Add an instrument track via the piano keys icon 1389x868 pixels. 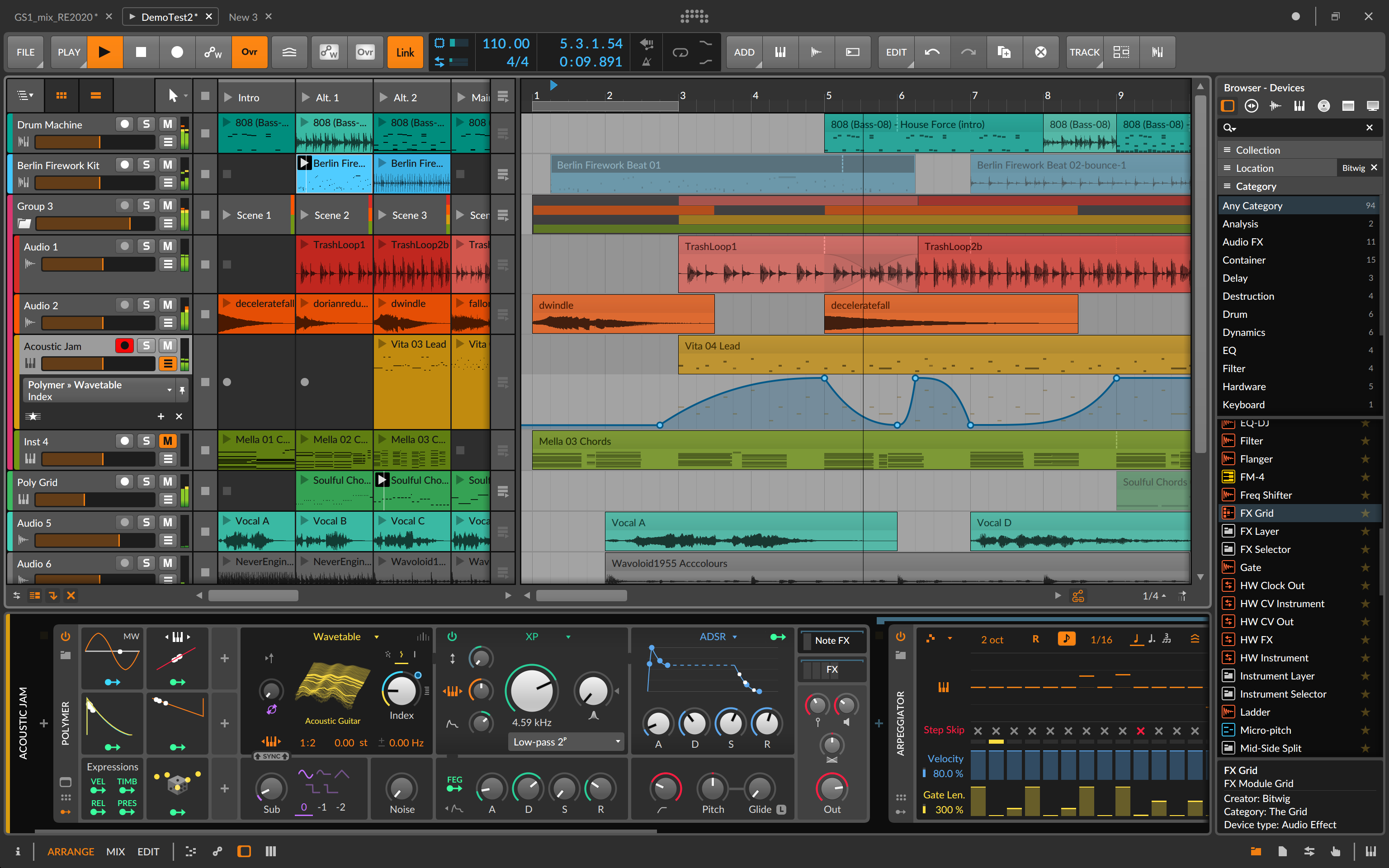(780, 52)
